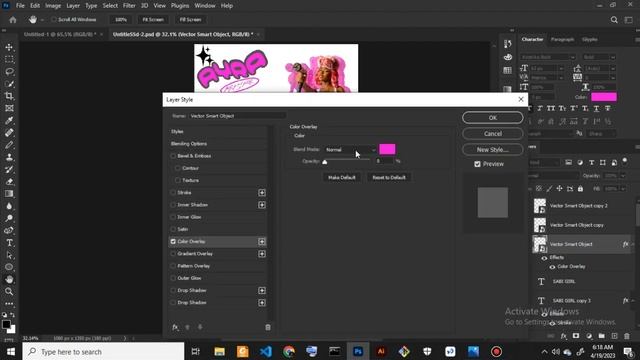Open the tool preset dropdown beside Hand icon
Image resolution: width=640 pixels, height=360 pixels.
(42, 20)
